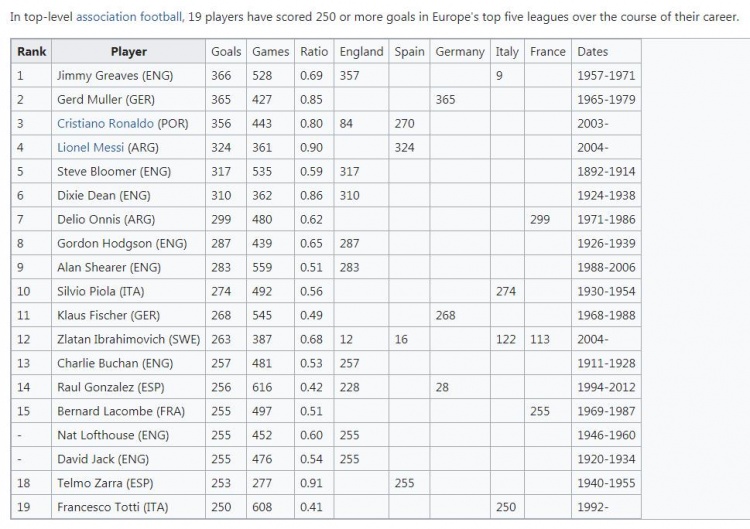Select the Ratio column header
The height and width of the screenshot is (529, 750).
pyautogui.click(x=314, y=51)
